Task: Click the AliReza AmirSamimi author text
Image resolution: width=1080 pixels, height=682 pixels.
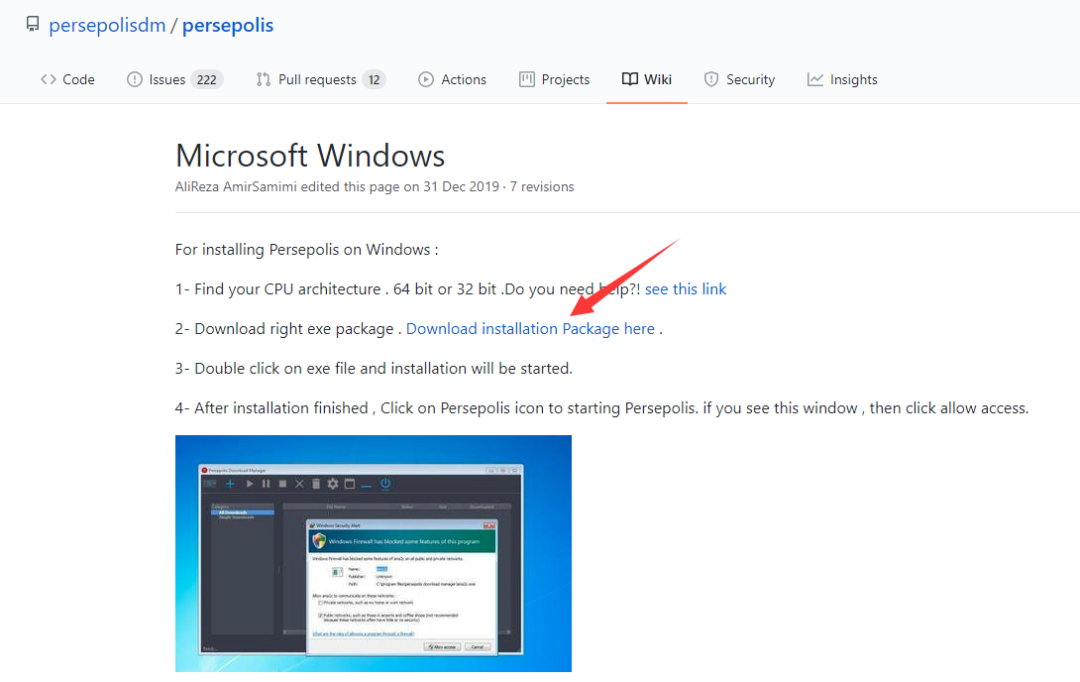Action: (236, 187)
